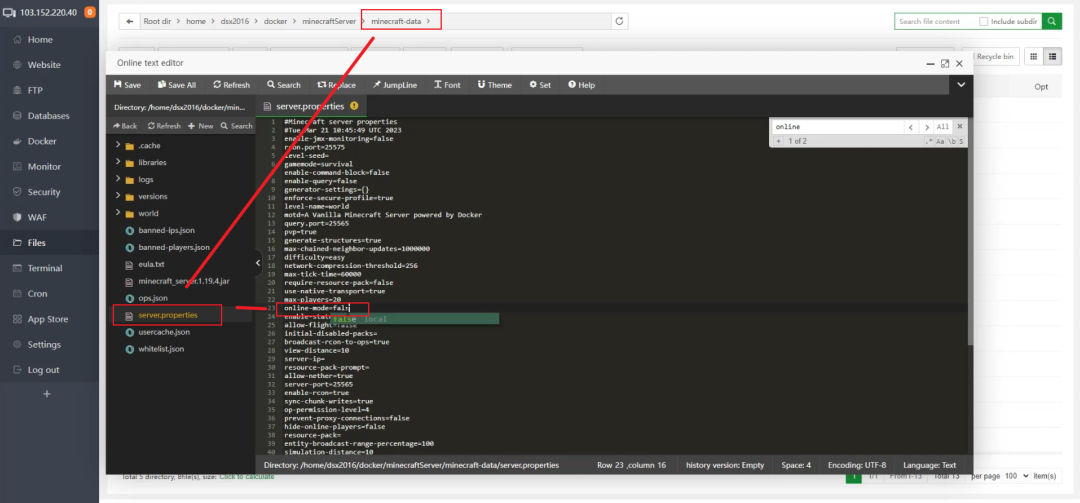The width and height of the screenshot is (1080, 503).
Task: Click the green file search button
Action: 1051,21
